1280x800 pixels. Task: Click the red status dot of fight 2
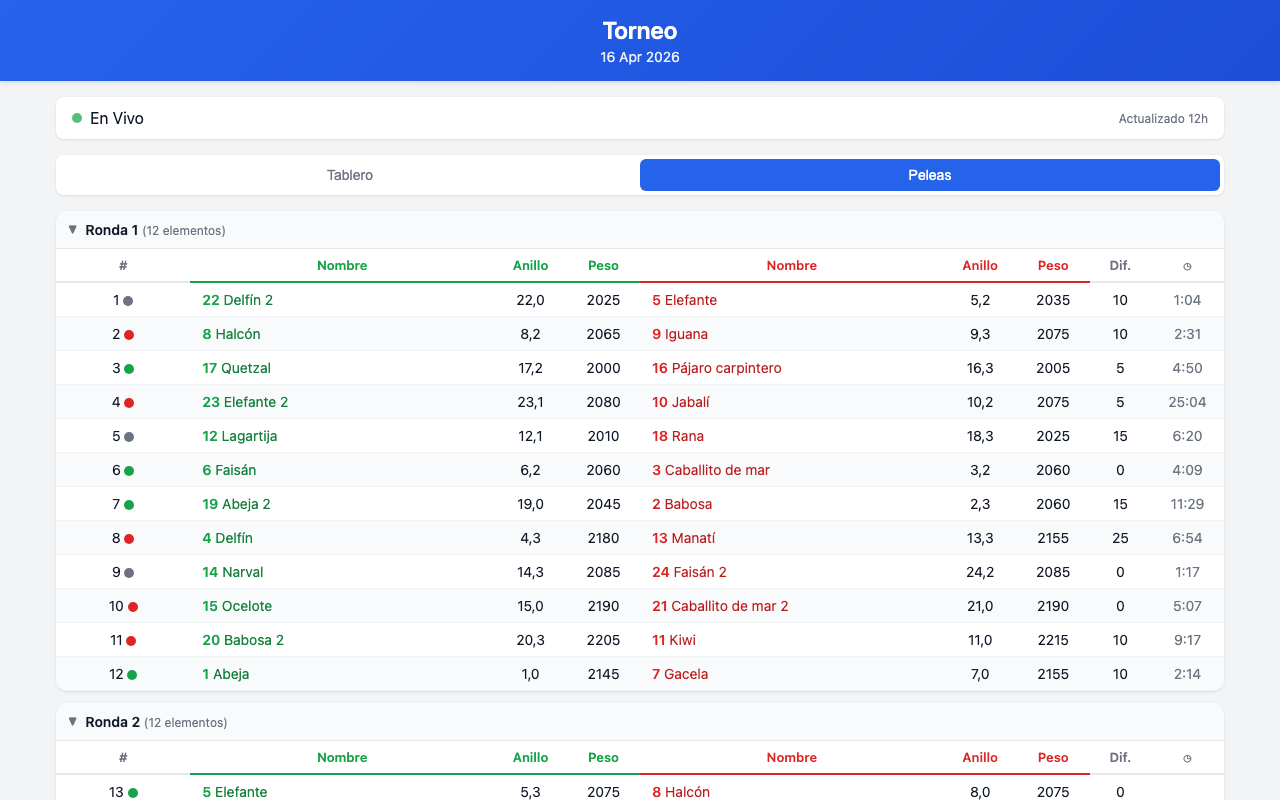(129, 335)
